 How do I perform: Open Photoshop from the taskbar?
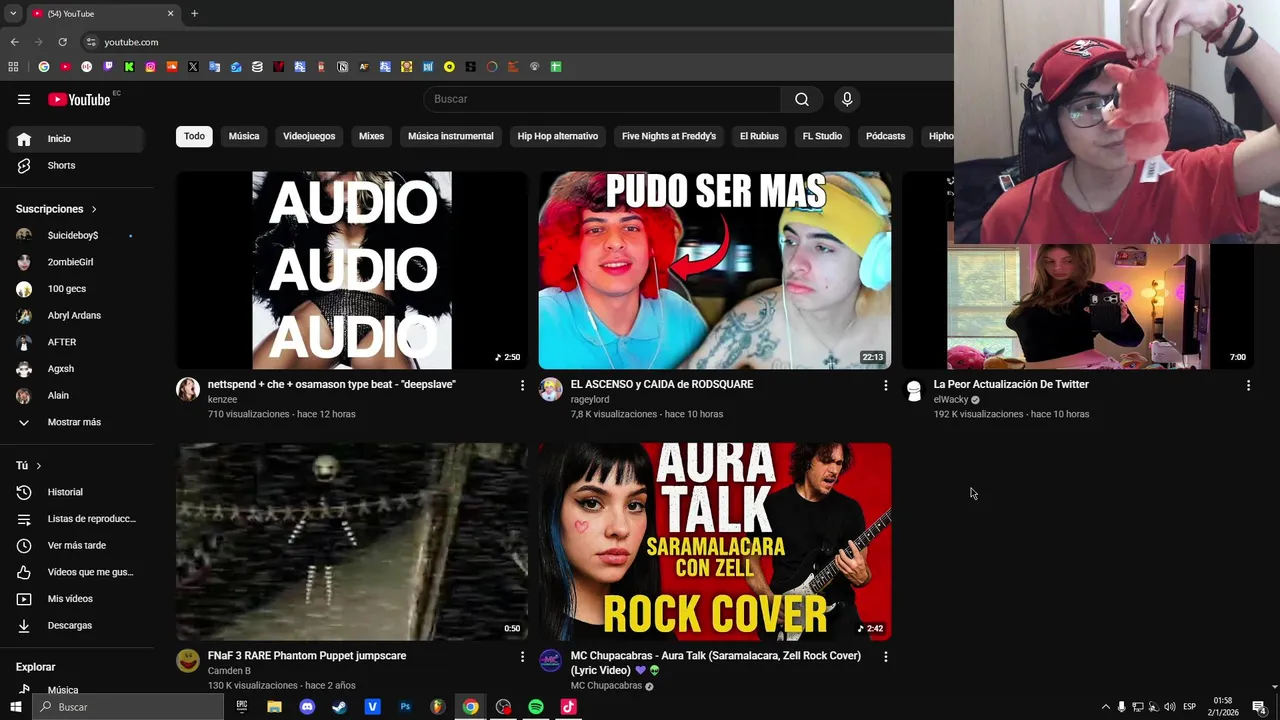(x=405, y=707)
